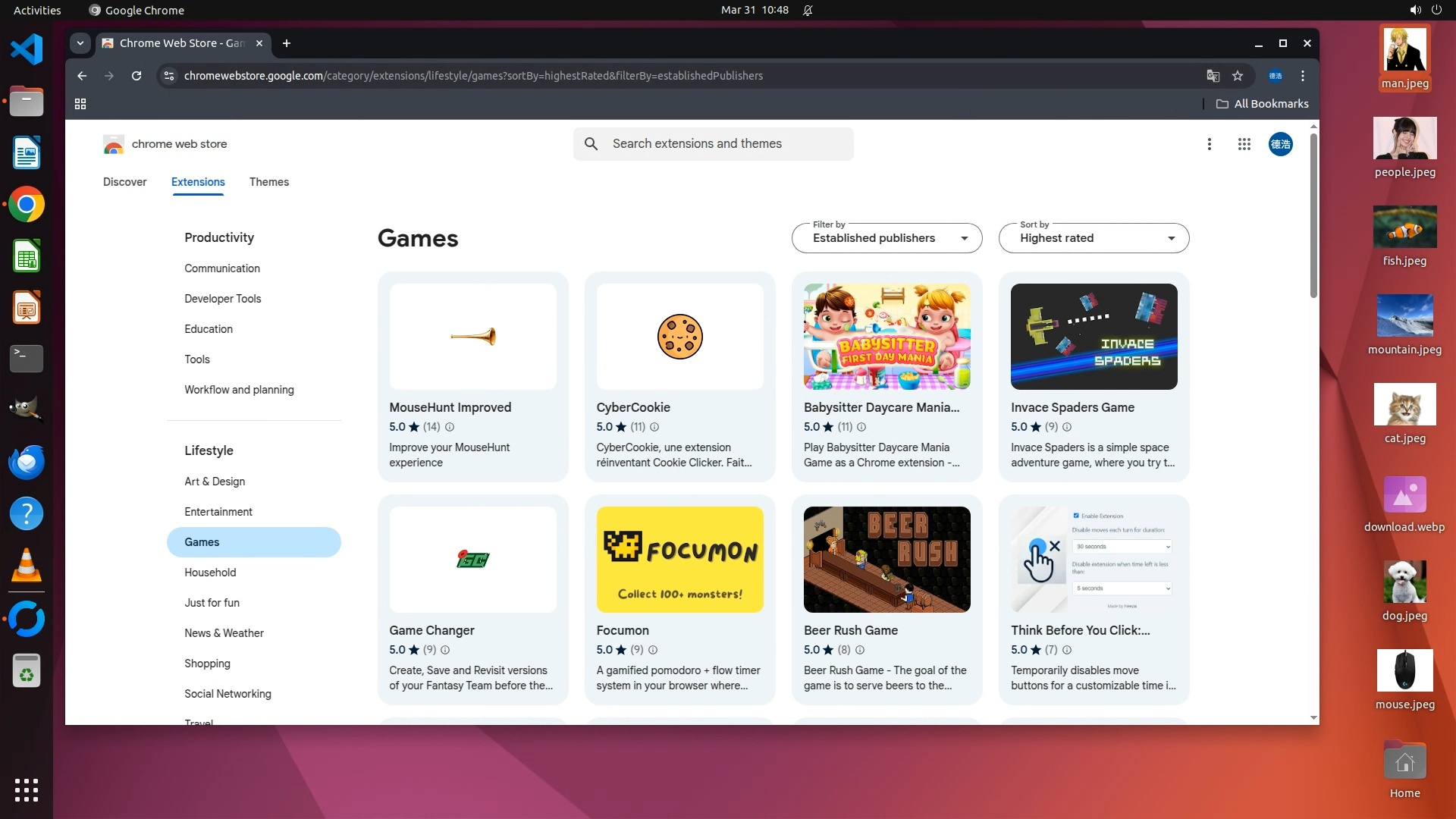Open the Web Store three-dot menu
This screenshot has width=1456, height=819.
pyautogui.click(x=1209, y=144)
